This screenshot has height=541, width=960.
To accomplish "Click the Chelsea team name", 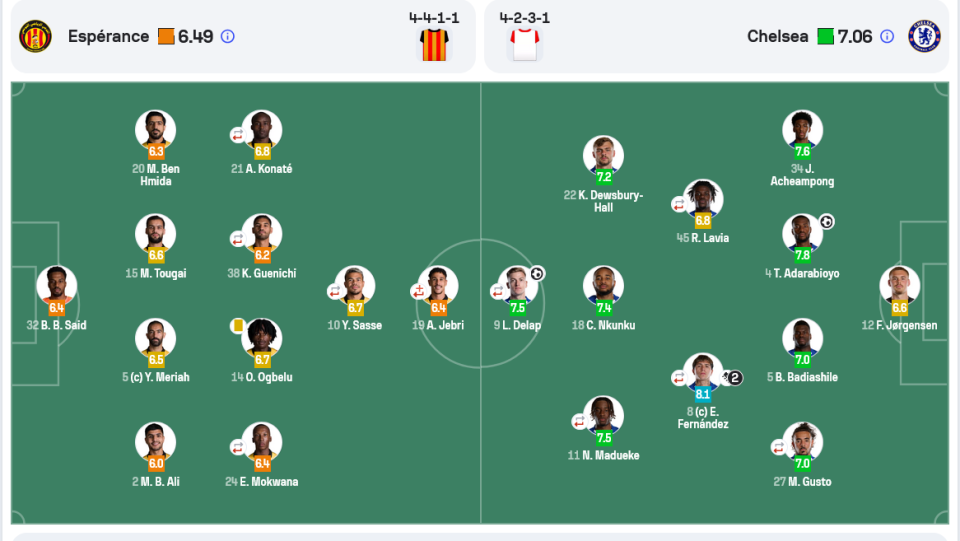I will point(778,37).
